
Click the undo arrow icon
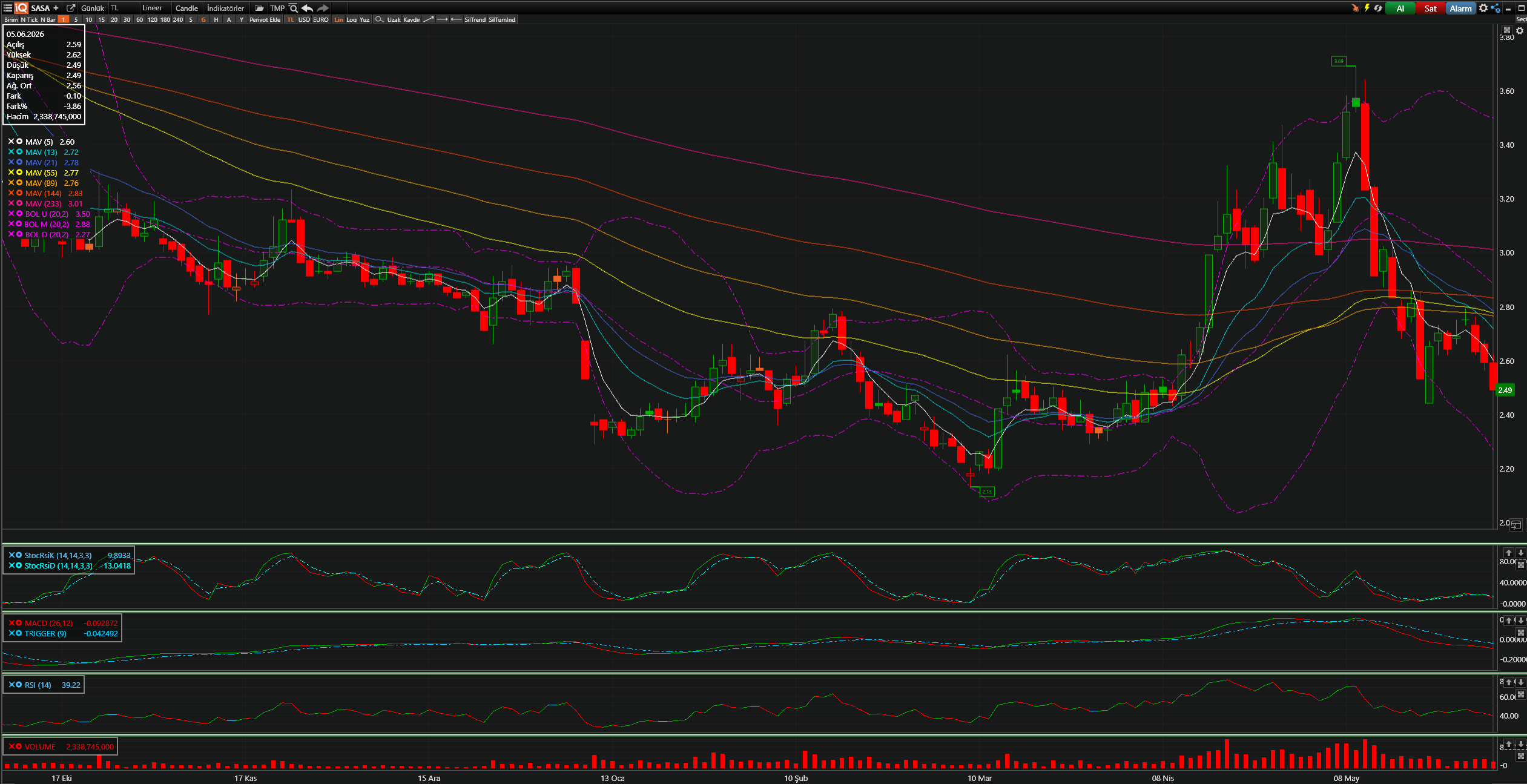tap(308, 8)
